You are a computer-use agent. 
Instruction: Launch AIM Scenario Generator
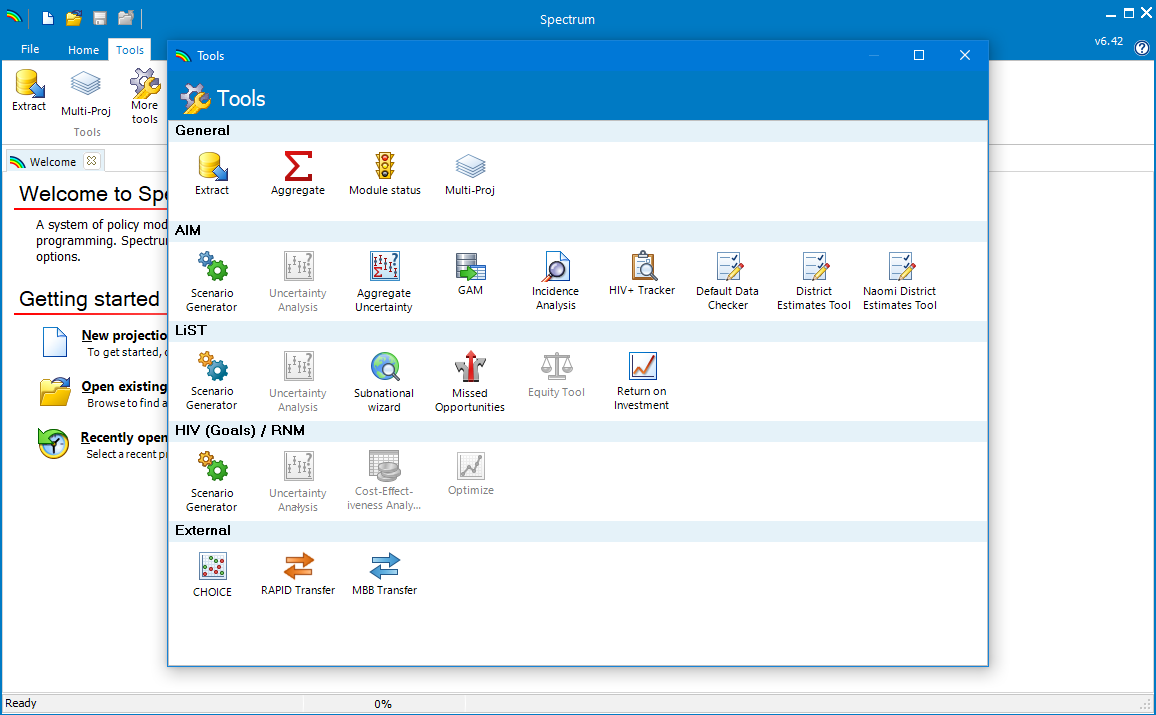coord(212,282)
